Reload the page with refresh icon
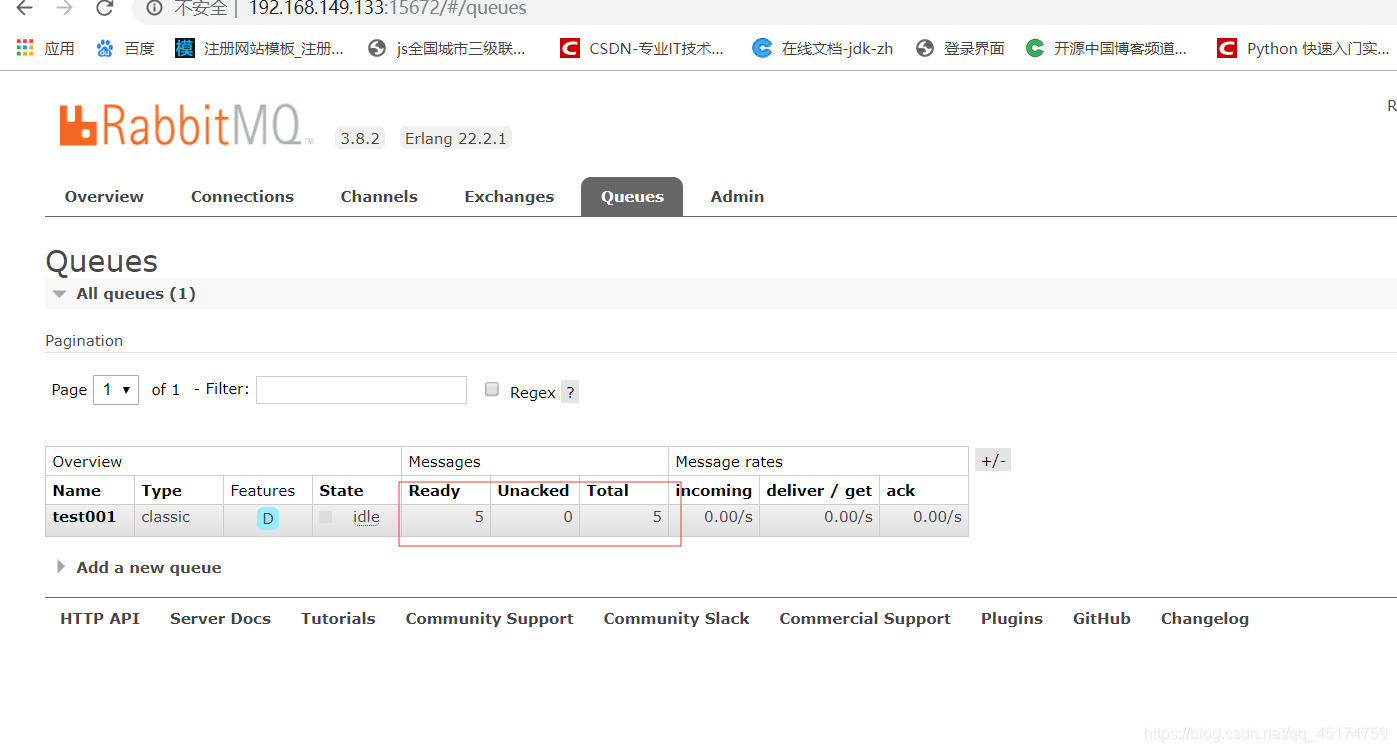This screenshot has height=752, width=1397. click(x=105, y=8)
